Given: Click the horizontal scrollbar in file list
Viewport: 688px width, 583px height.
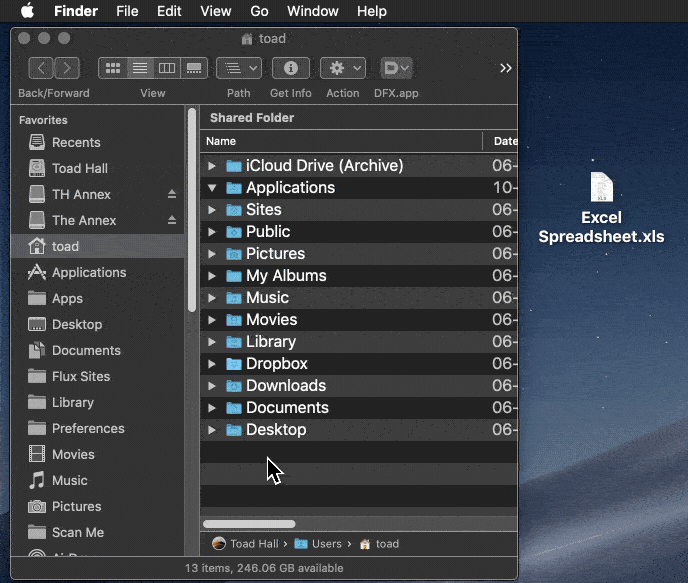Looking at the screenshot, I should tap(249, 524).
